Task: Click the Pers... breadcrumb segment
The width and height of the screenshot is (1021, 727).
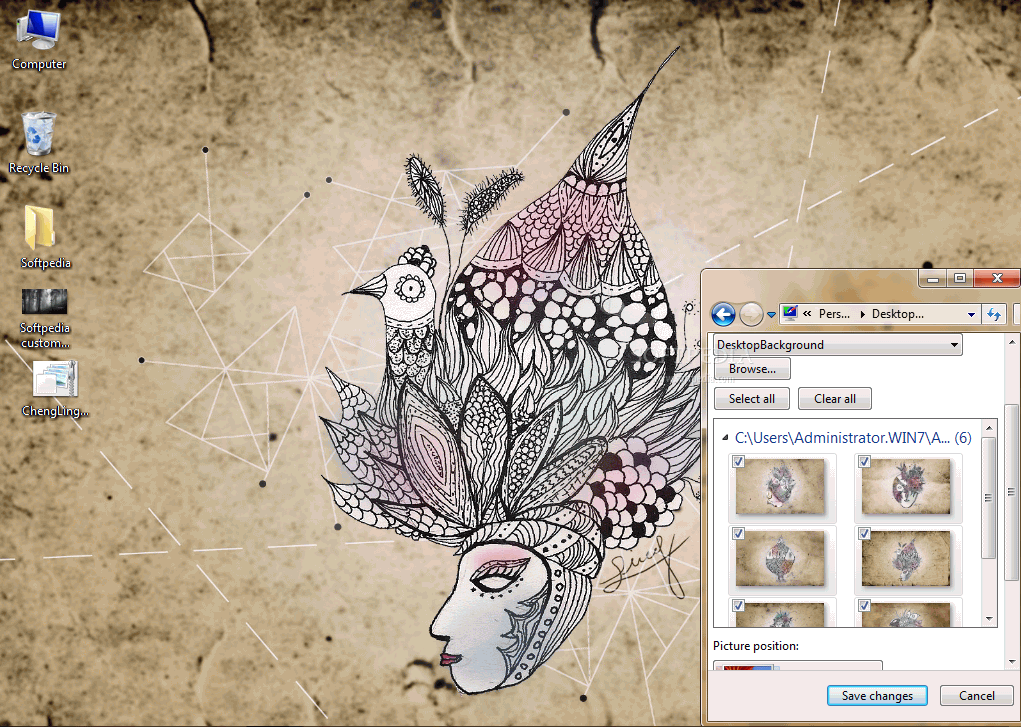Action: pos(834,314)
